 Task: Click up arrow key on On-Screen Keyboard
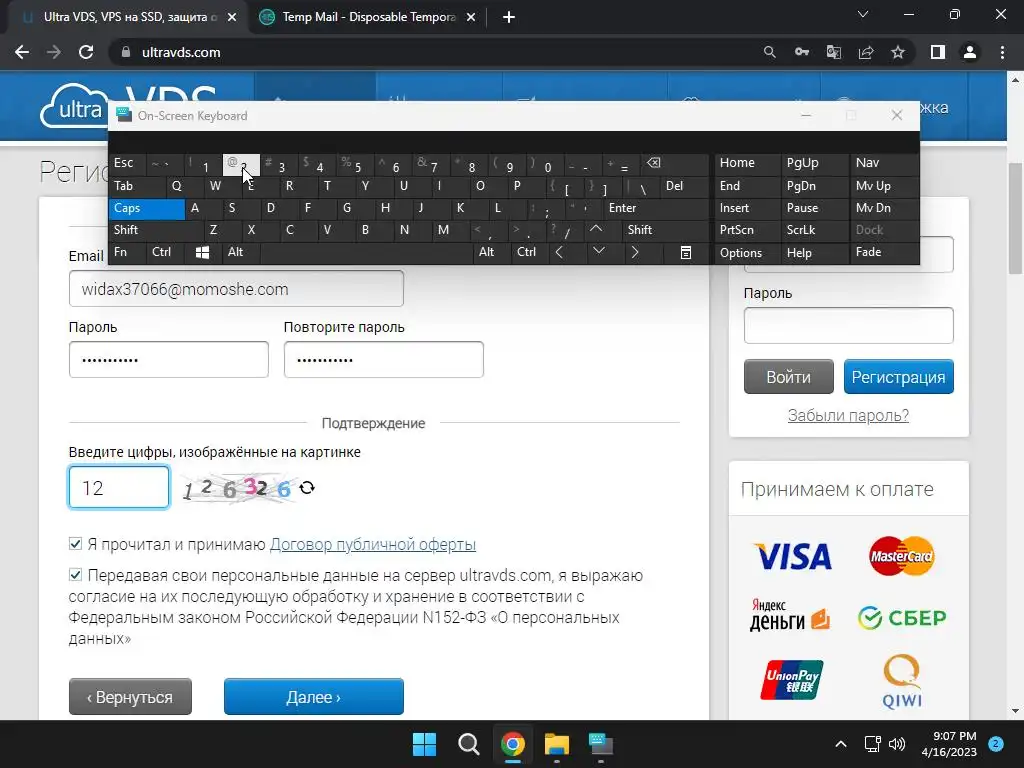tap(596, 230)
